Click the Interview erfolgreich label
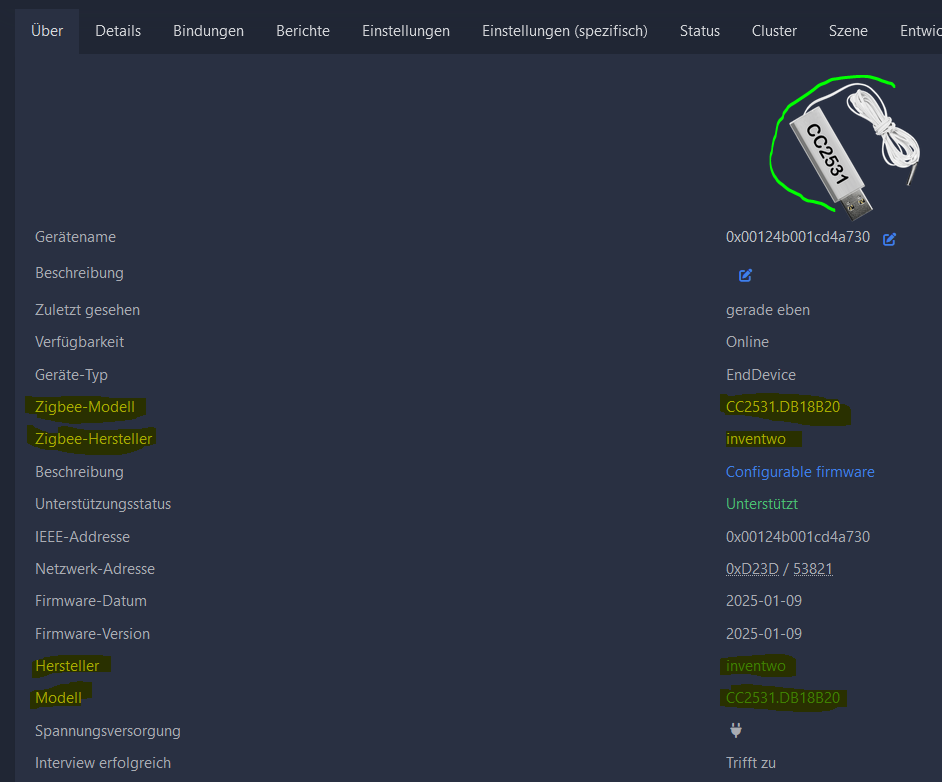Viewport: 942px width, 782px height. pos(103,763)
